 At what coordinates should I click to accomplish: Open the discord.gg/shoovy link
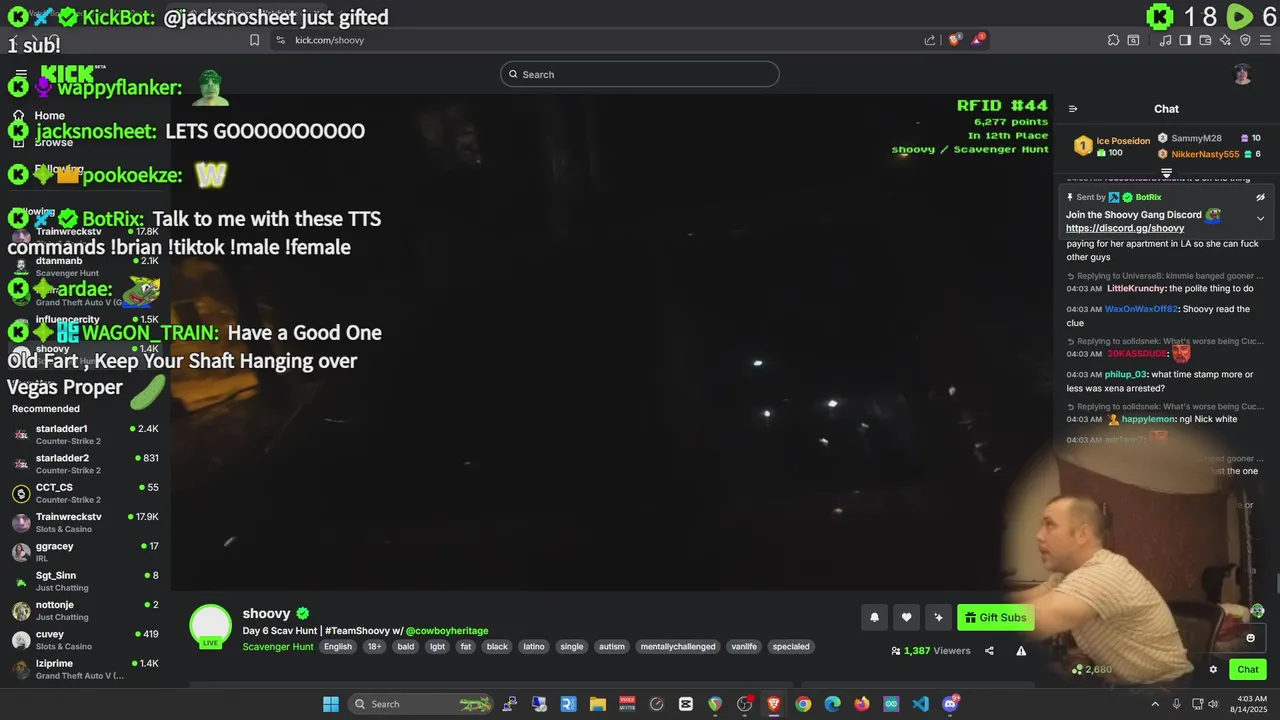[1125, 228]
